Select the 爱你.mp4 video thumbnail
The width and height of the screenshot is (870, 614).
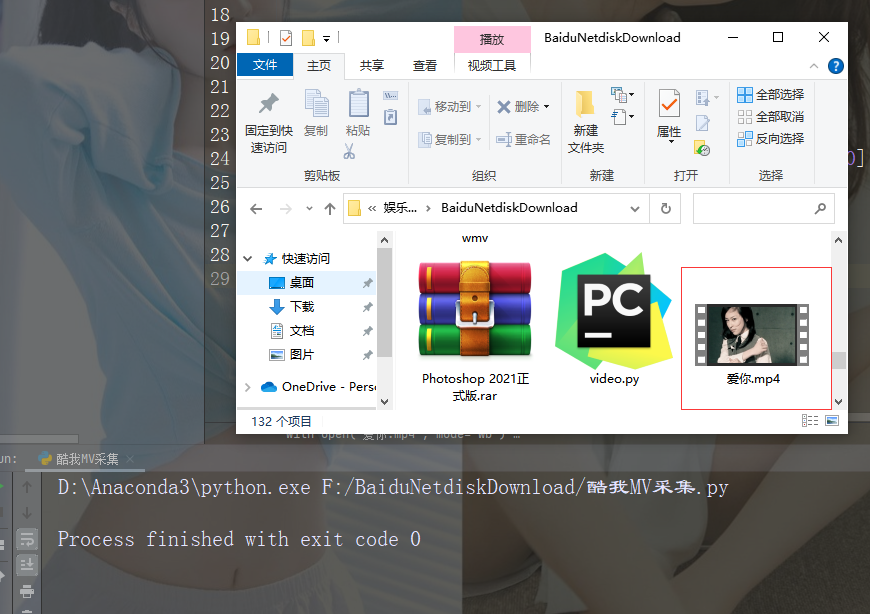coord(752,334)
